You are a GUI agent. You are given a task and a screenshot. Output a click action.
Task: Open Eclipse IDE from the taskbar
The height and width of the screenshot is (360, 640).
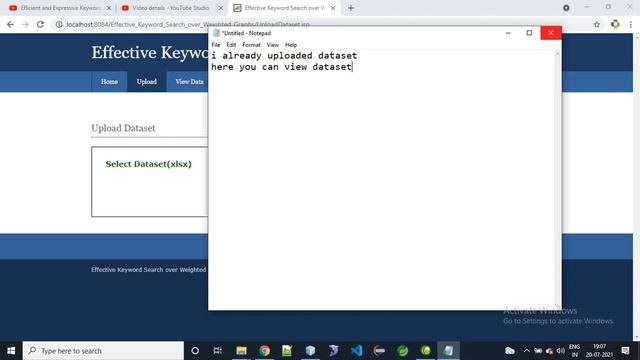379,351
